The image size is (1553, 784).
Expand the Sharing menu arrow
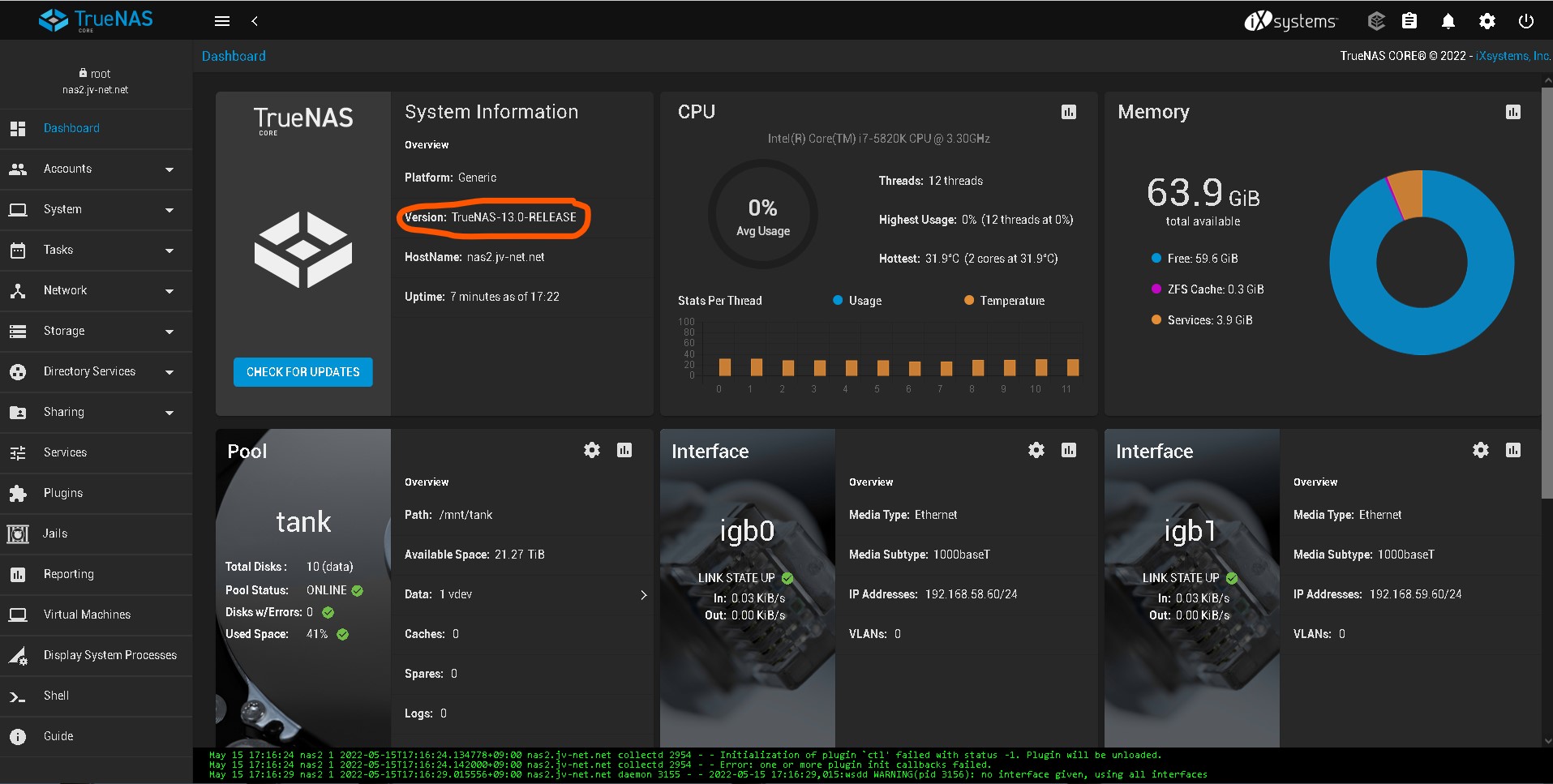click(169, 413)
